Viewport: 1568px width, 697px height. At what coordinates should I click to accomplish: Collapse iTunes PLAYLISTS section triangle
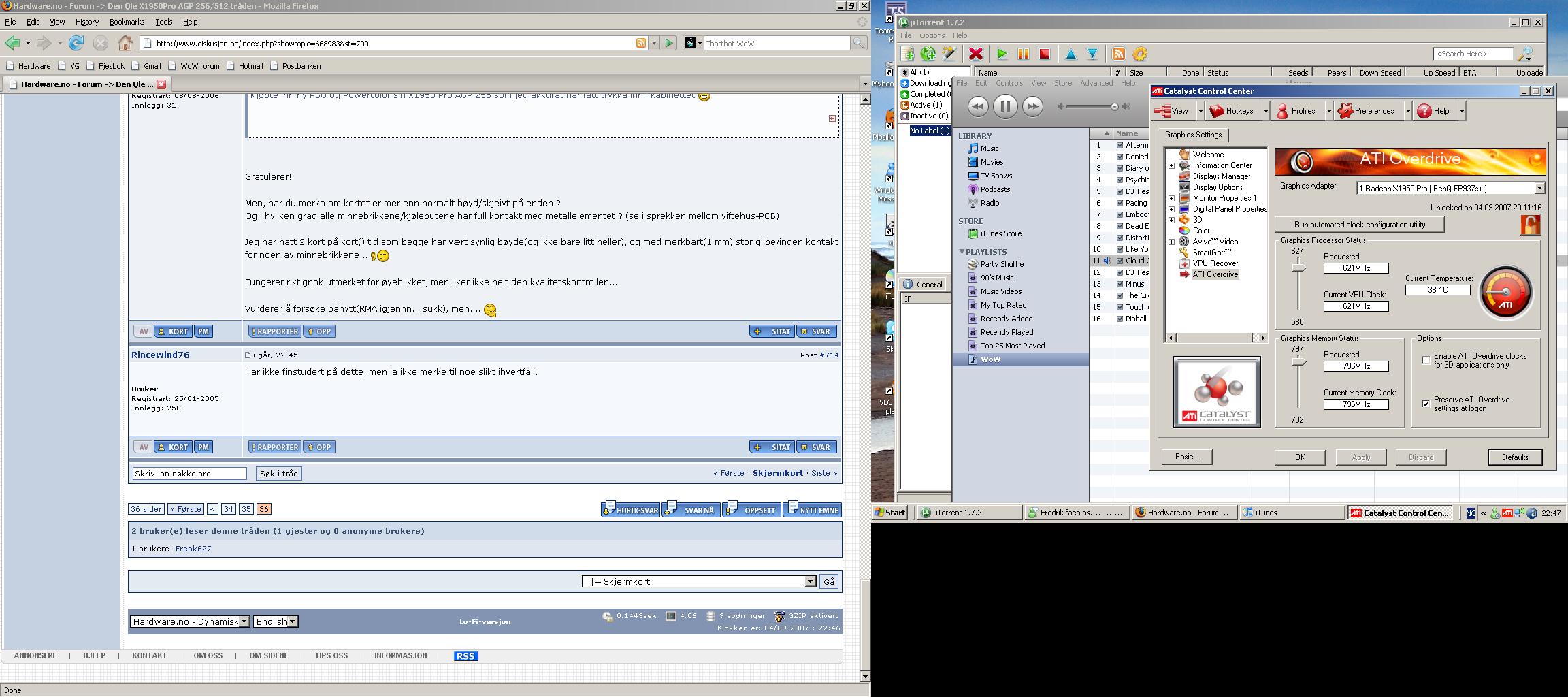[962, 252]
